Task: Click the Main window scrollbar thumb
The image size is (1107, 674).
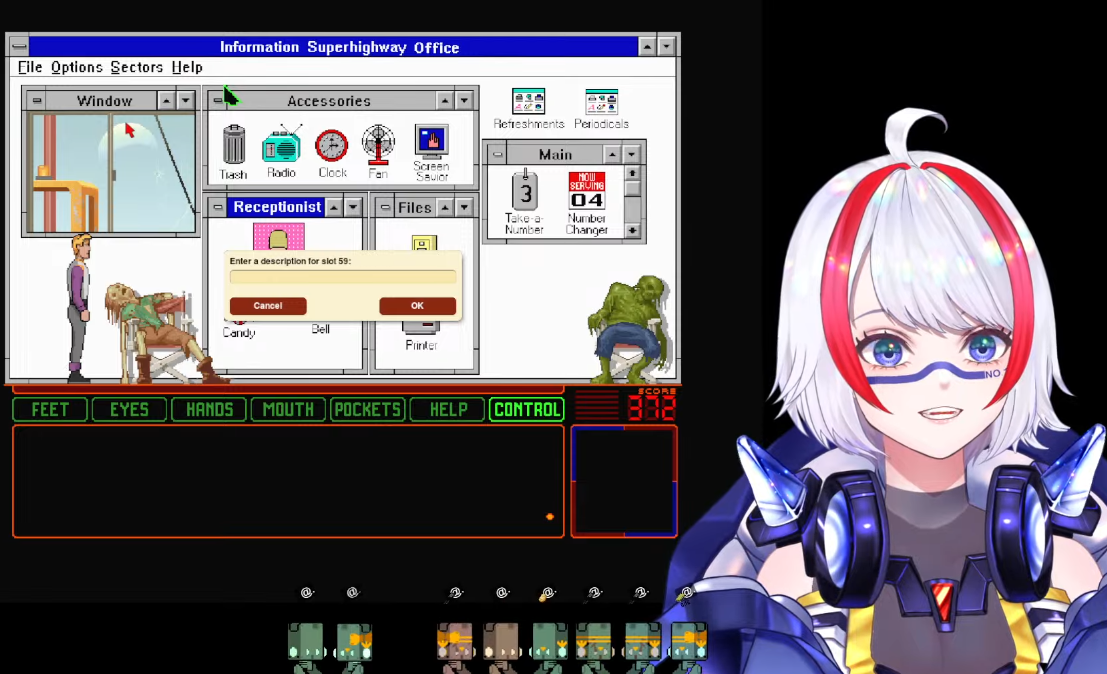Action: tap(632, 188)
